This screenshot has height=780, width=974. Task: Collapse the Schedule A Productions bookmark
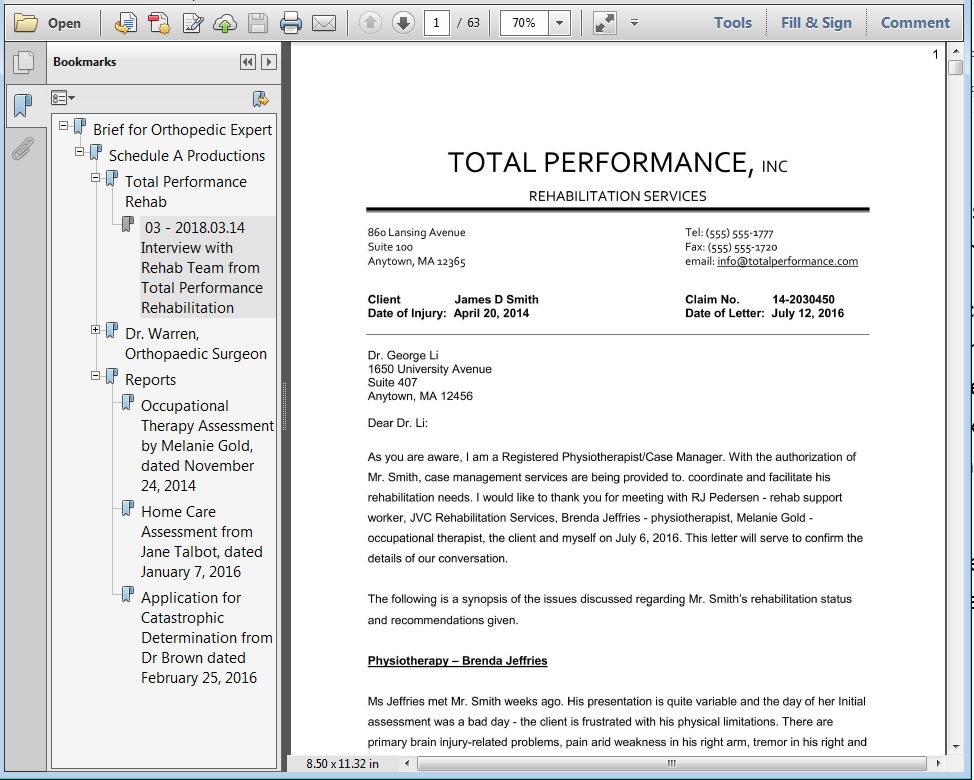click(x=80, y=152)
